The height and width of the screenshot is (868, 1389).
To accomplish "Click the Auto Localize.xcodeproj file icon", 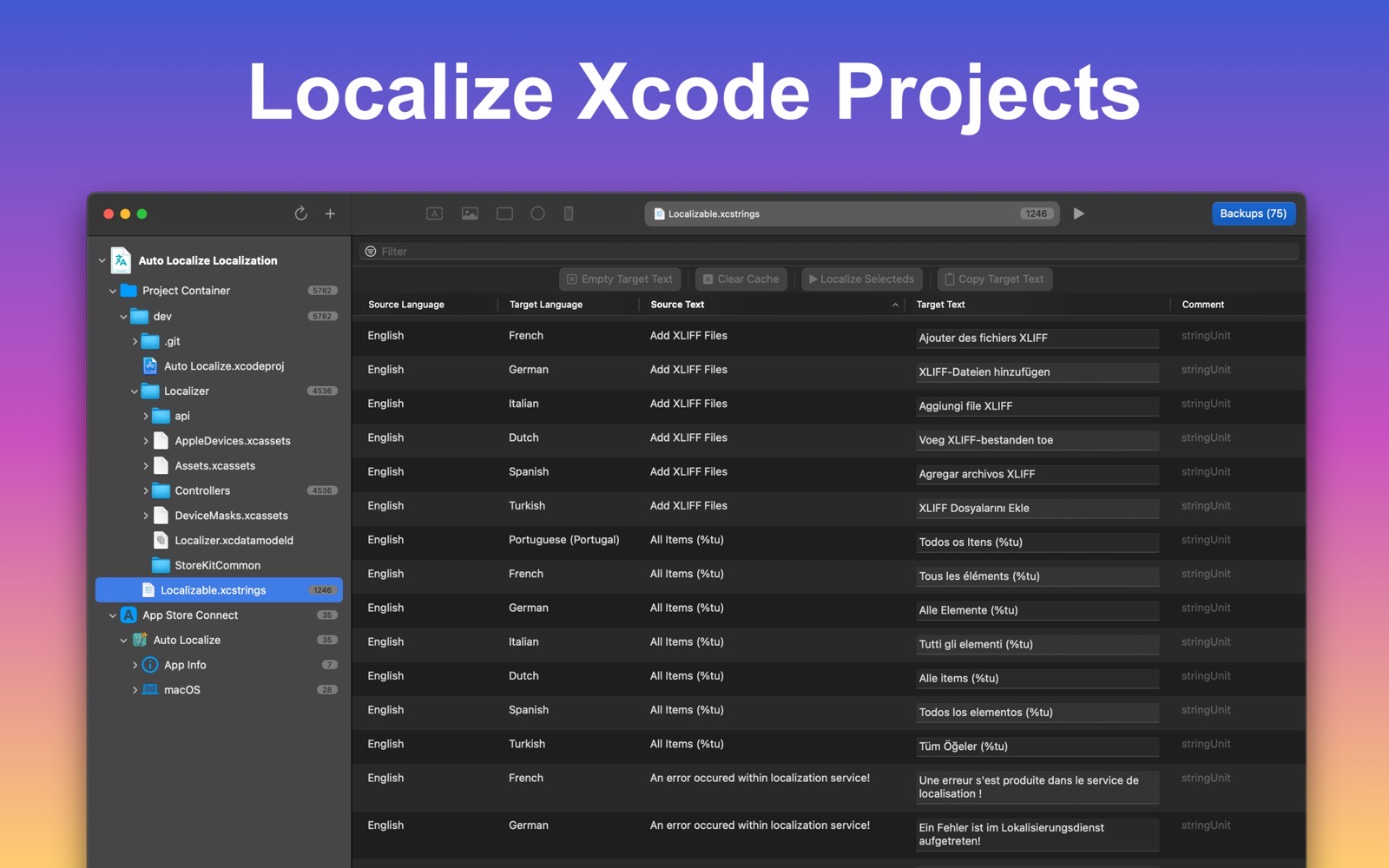I will pyautogui.click(x=150, y=366).
